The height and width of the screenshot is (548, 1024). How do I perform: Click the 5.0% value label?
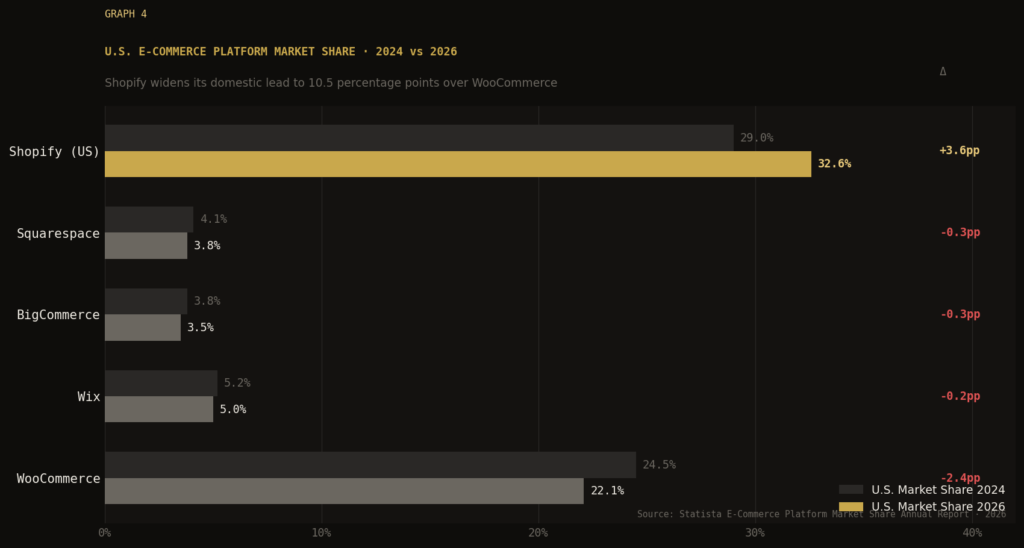coord(233,410)
